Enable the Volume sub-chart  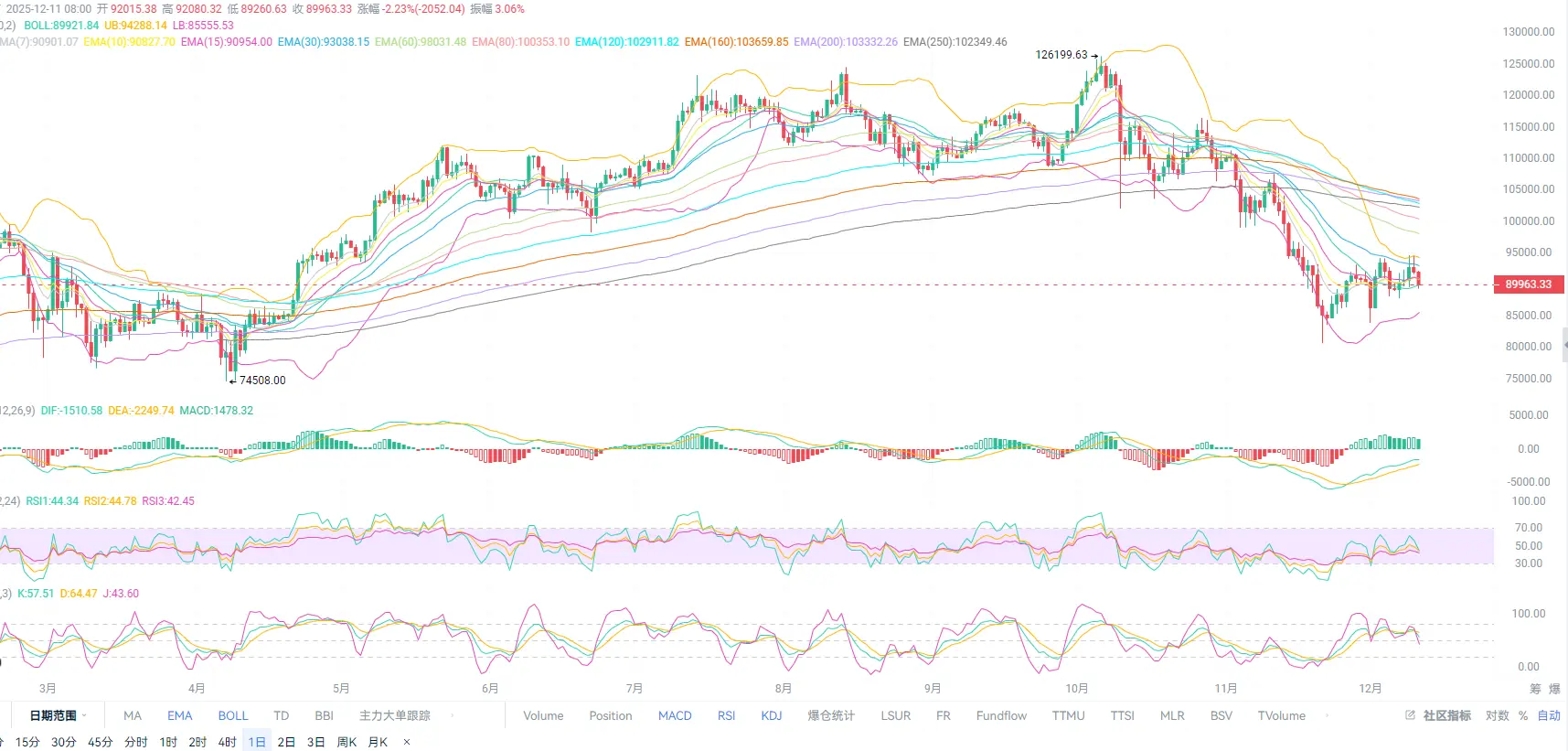click(x=543, y=715)
